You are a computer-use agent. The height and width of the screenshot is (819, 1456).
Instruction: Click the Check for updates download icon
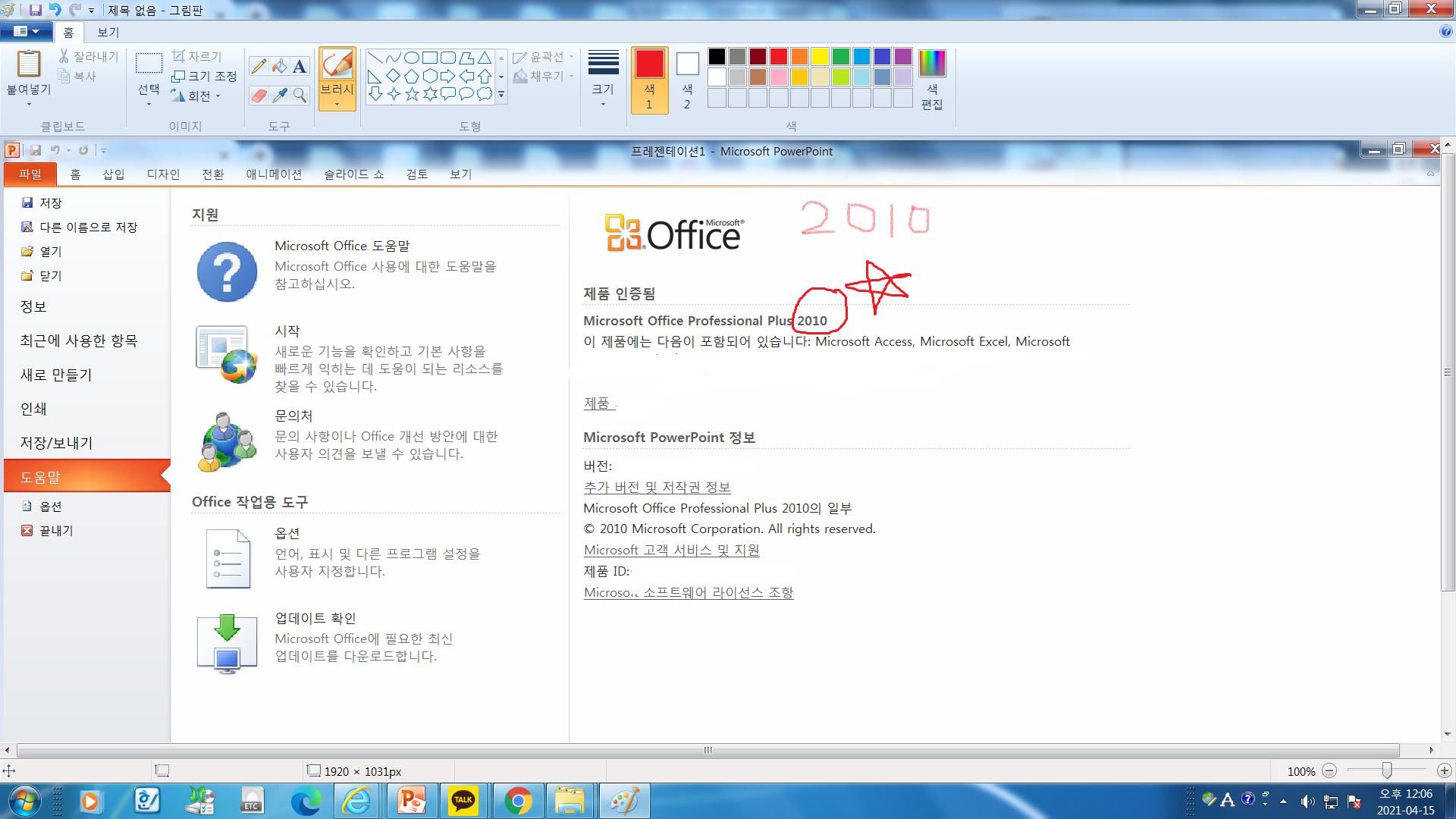pyautogui.click(x=227, y=644)
